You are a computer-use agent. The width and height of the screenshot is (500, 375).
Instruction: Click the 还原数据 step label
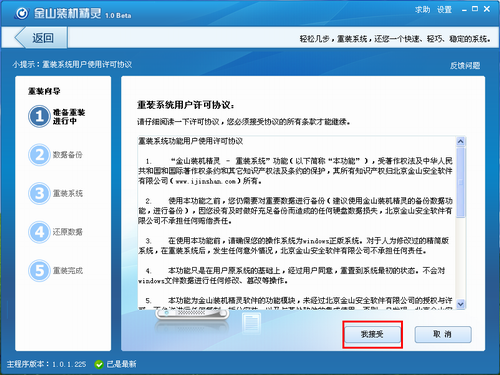pos(67,232)
